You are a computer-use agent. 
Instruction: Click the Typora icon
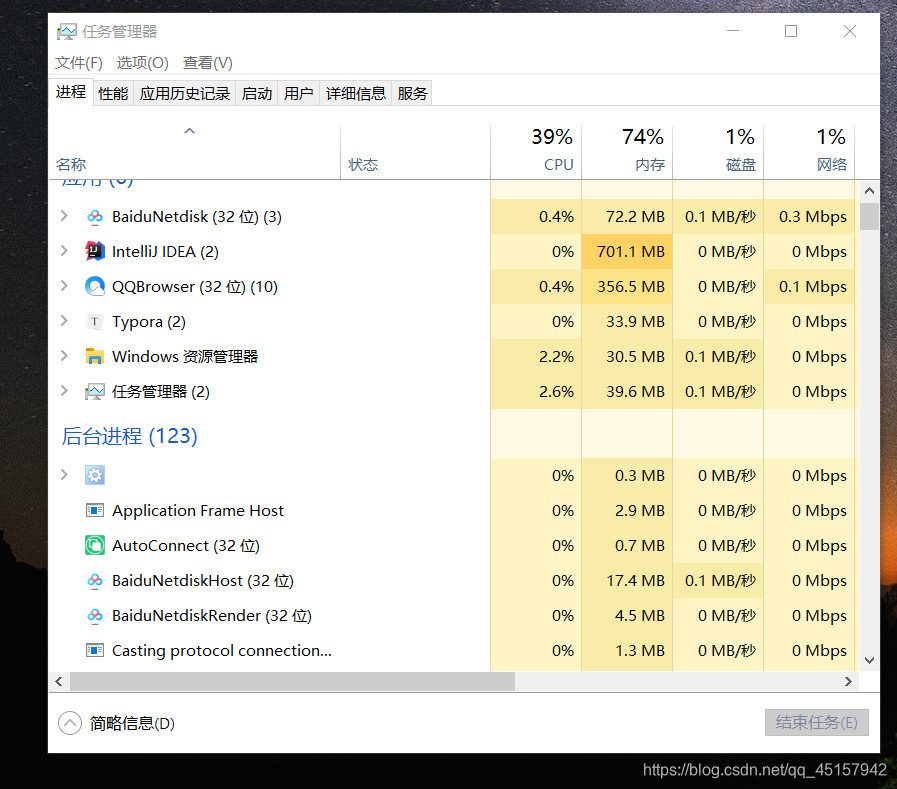click(94, 322)
